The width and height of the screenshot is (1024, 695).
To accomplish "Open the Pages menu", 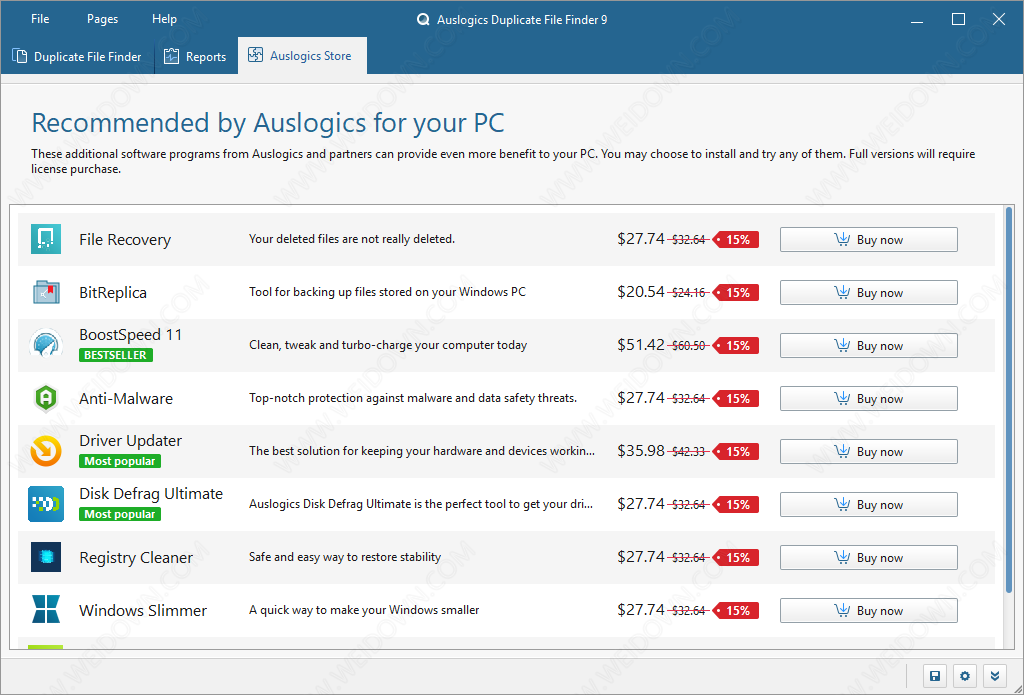I will click(103, 19).
